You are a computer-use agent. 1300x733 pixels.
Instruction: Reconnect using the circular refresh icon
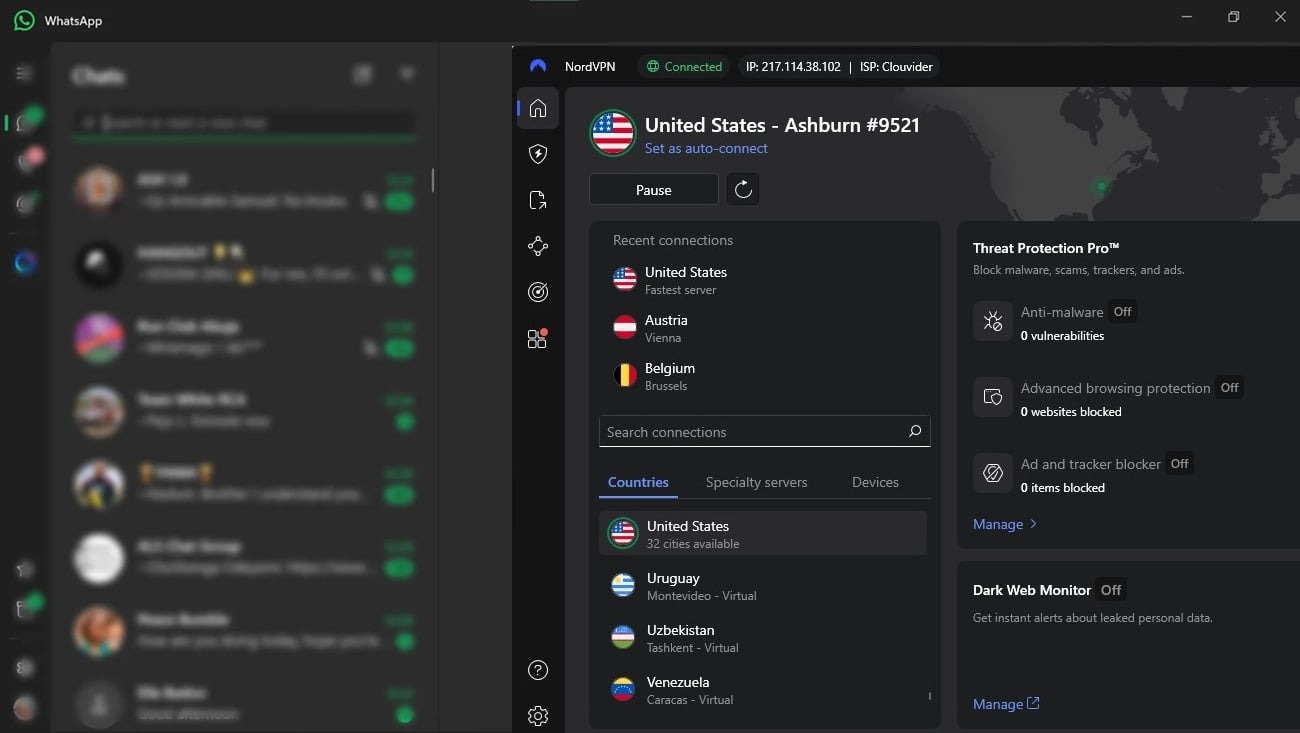[743, 189]
